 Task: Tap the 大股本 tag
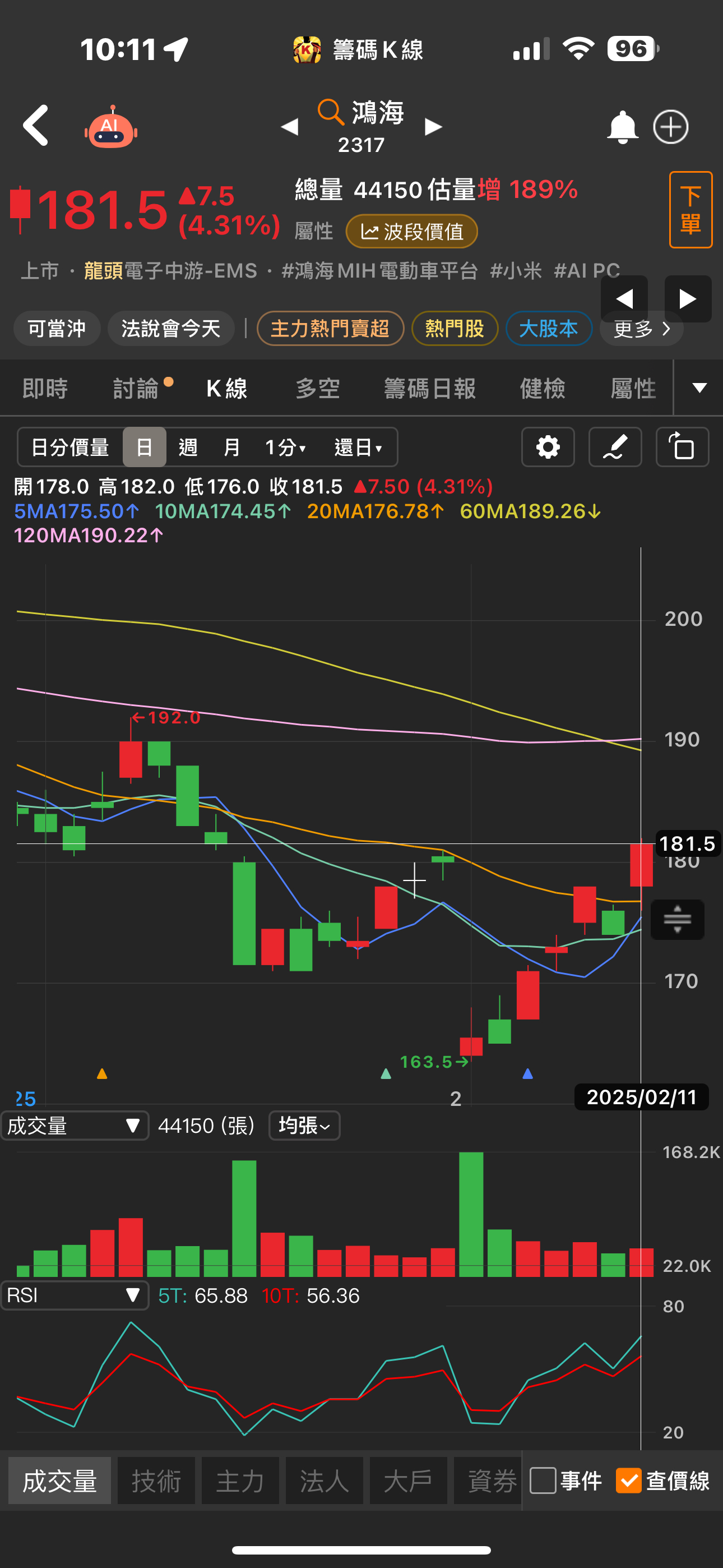548,329
